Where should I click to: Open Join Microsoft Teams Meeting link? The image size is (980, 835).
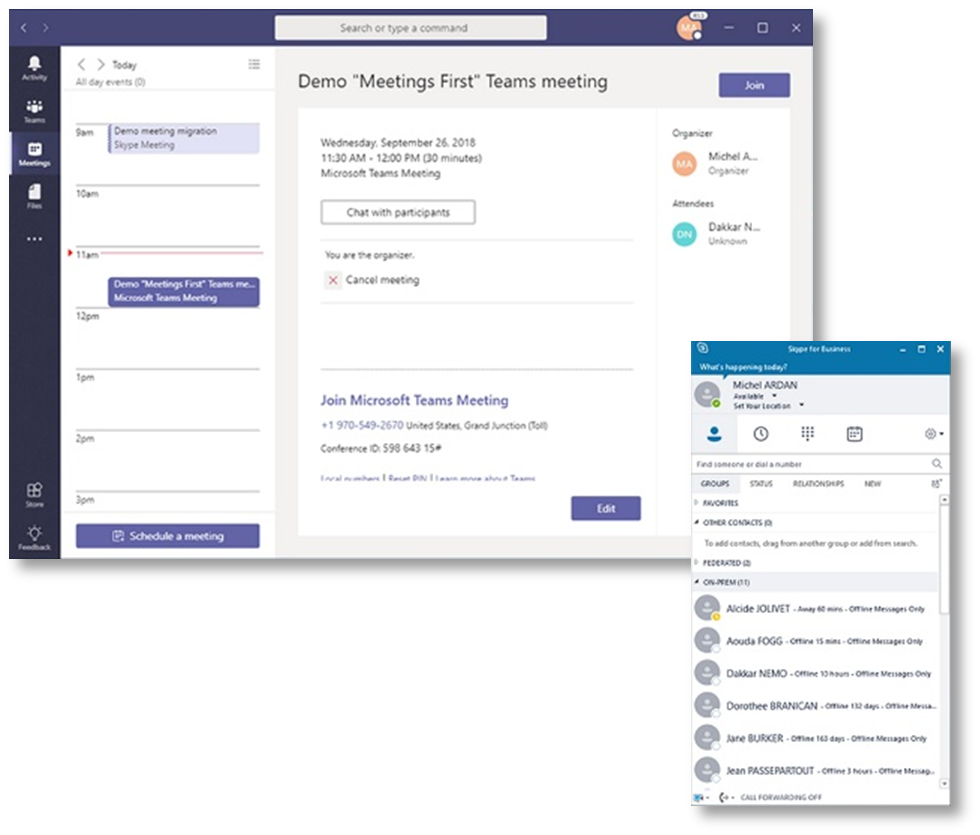414,400
